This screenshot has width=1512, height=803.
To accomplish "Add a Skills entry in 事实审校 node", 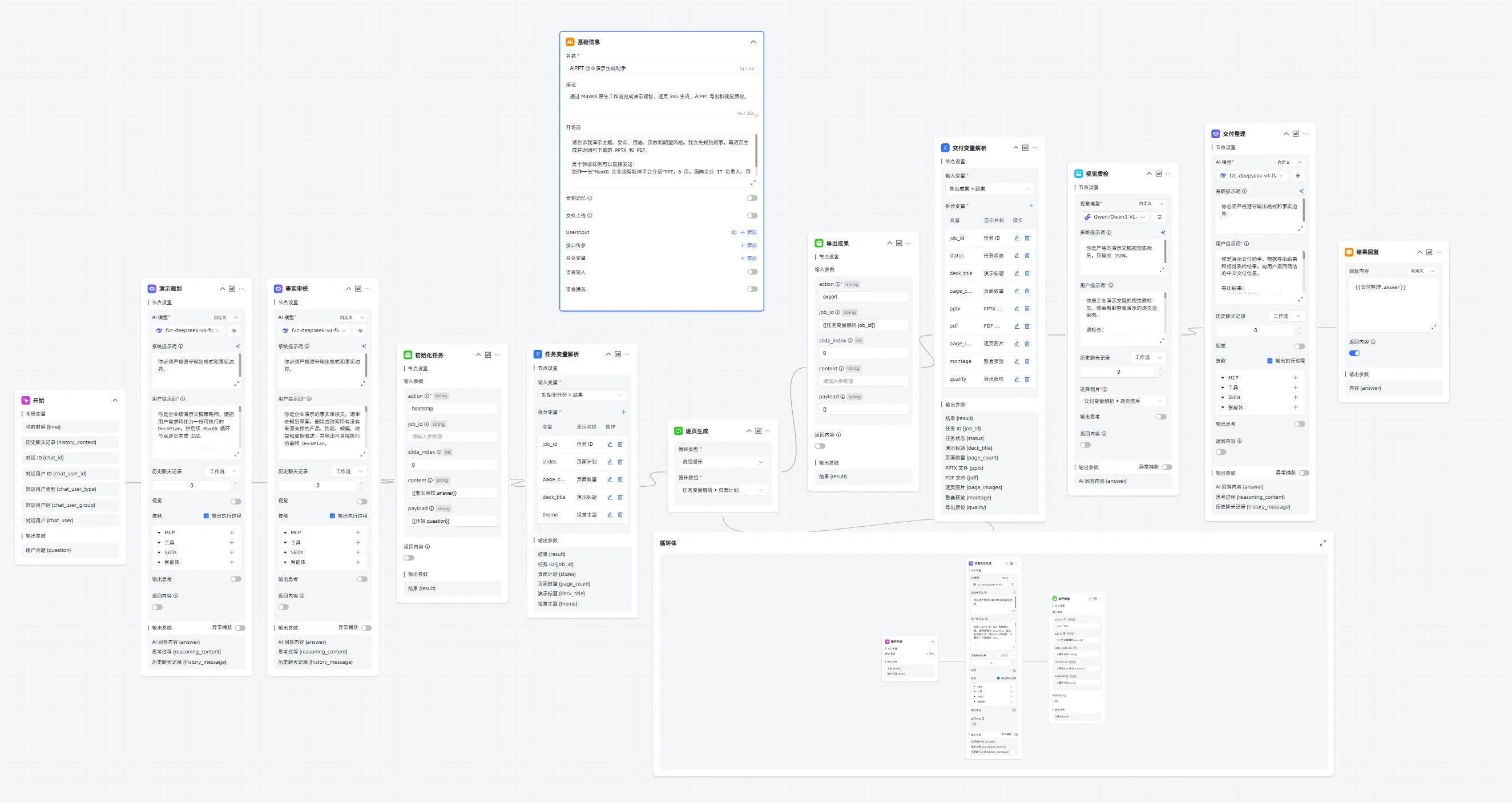I will coord(358,552).
